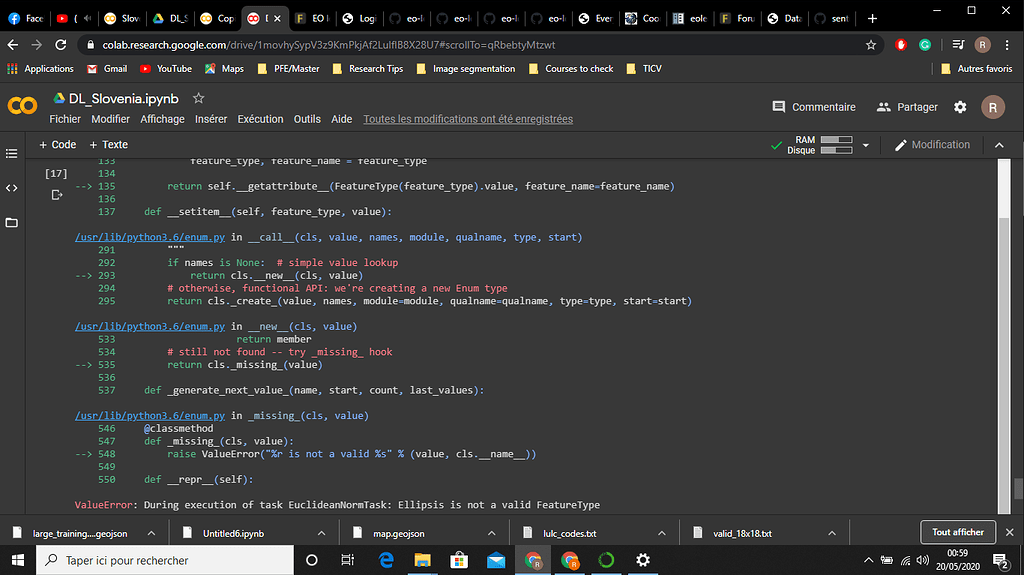Screen dimensions: 1024x575
Task: Expand the RAM/Disque runtime dropdown arrow
Action: click(866, 145)
